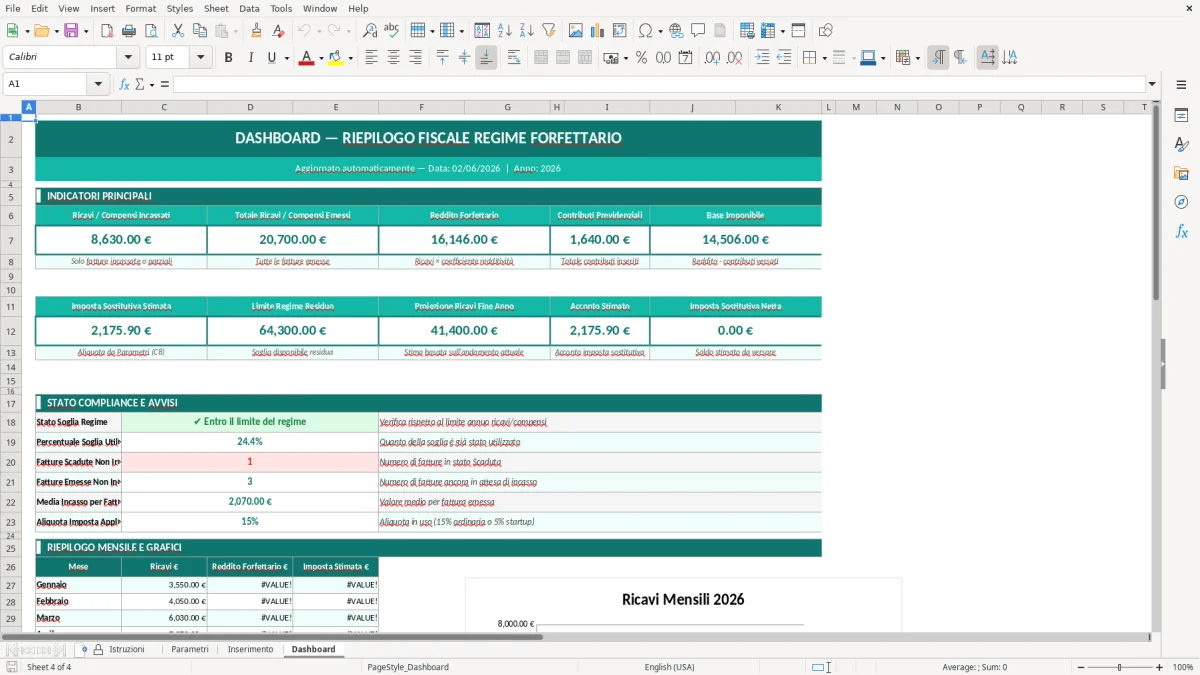Screen dimensions: 1200x675
Task: Toggle AutoFilter funnel icon
Action: 548,31
